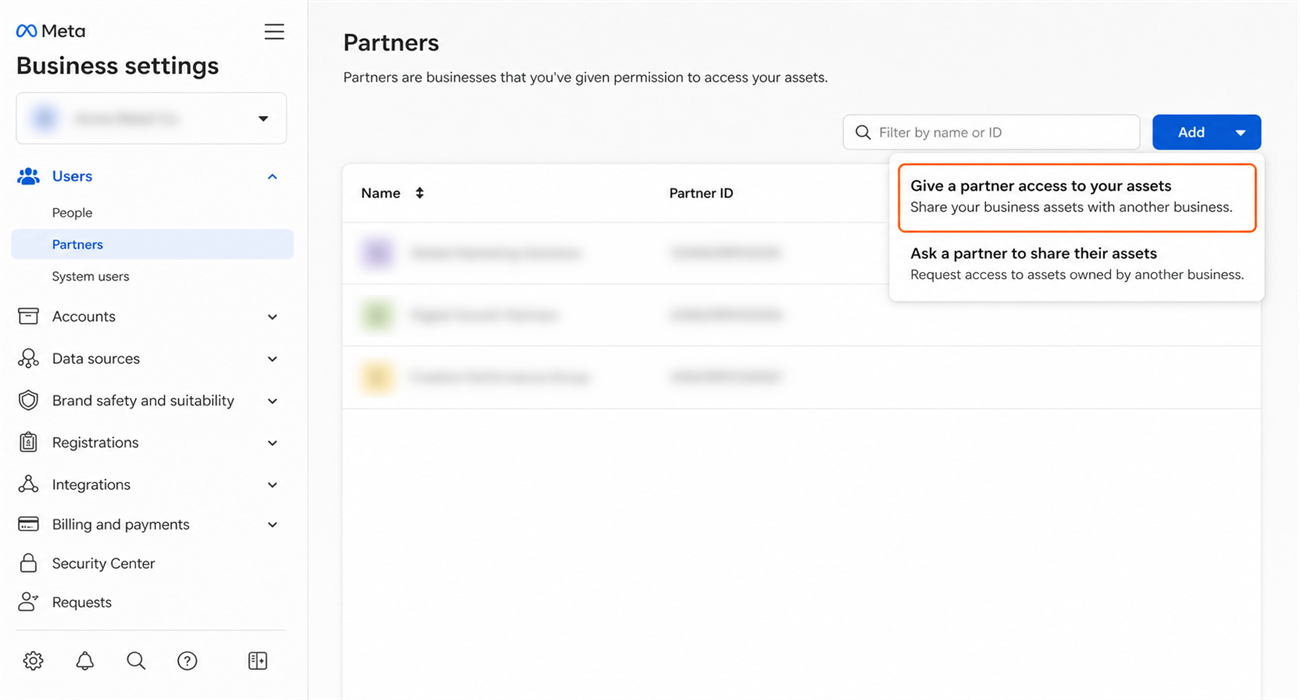The height and width of the screenshot is (700, 1300).
Task: Collapse the Users section chevron
Action: point(272,177)
